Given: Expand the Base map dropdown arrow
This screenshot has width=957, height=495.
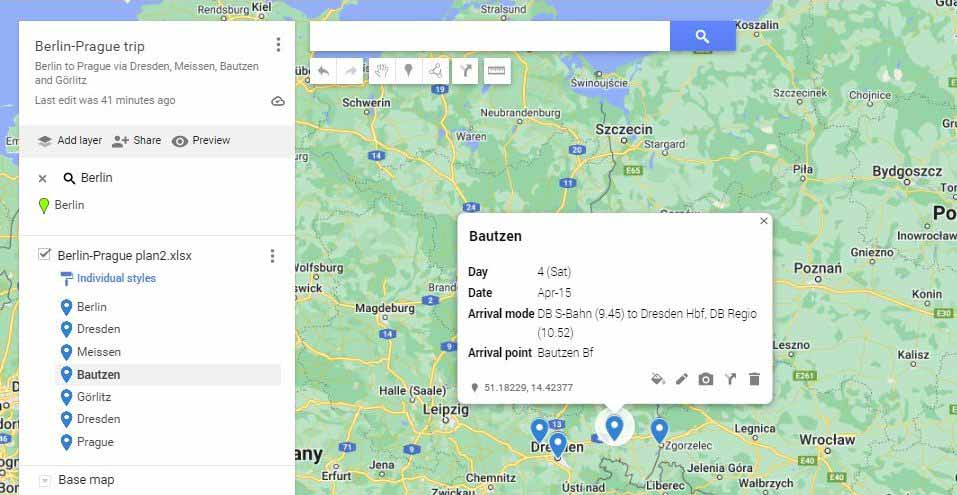Looking at the screenshot, I should point(44,481).
